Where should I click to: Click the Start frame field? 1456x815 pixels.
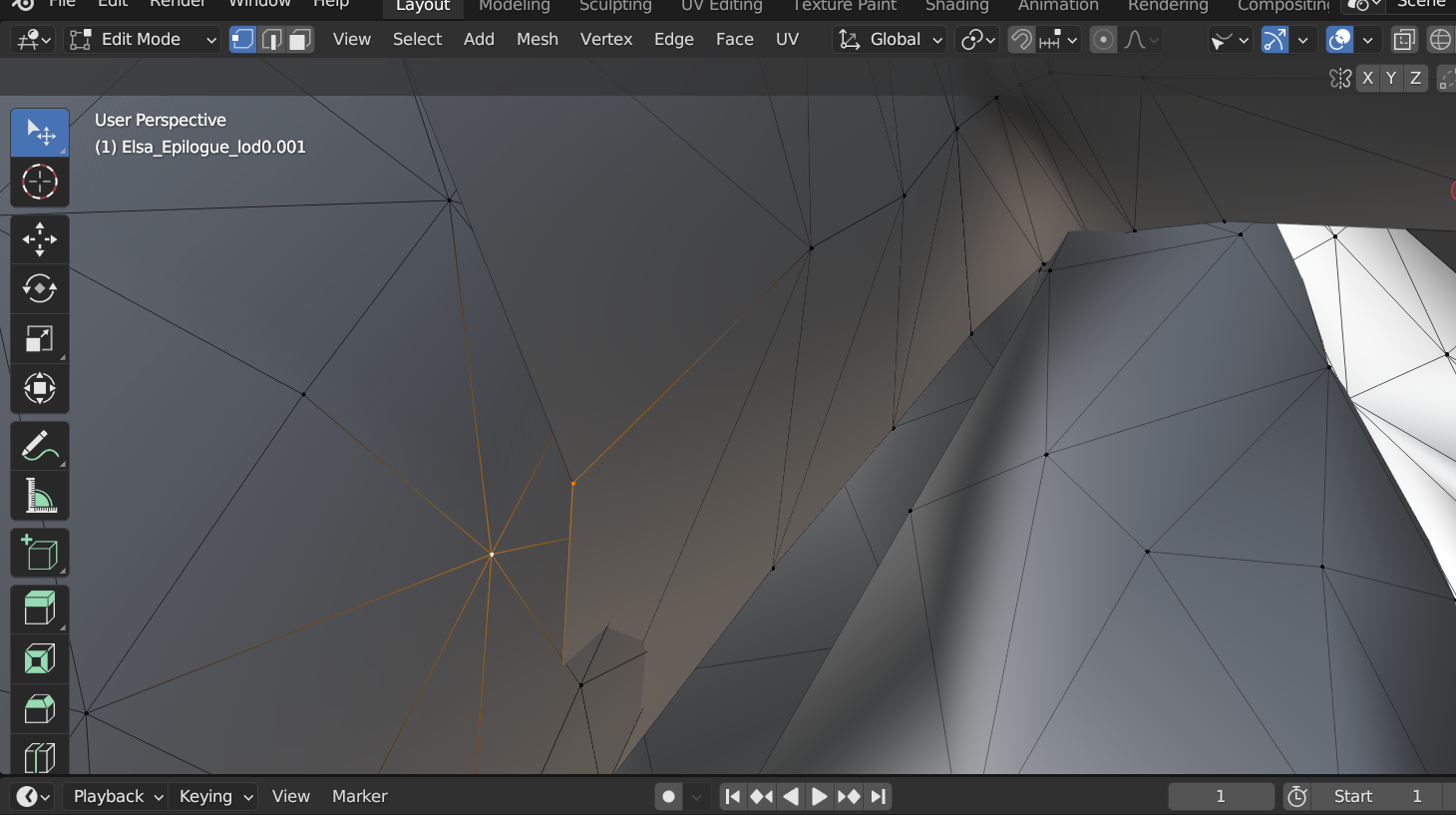click(1377, 796)
